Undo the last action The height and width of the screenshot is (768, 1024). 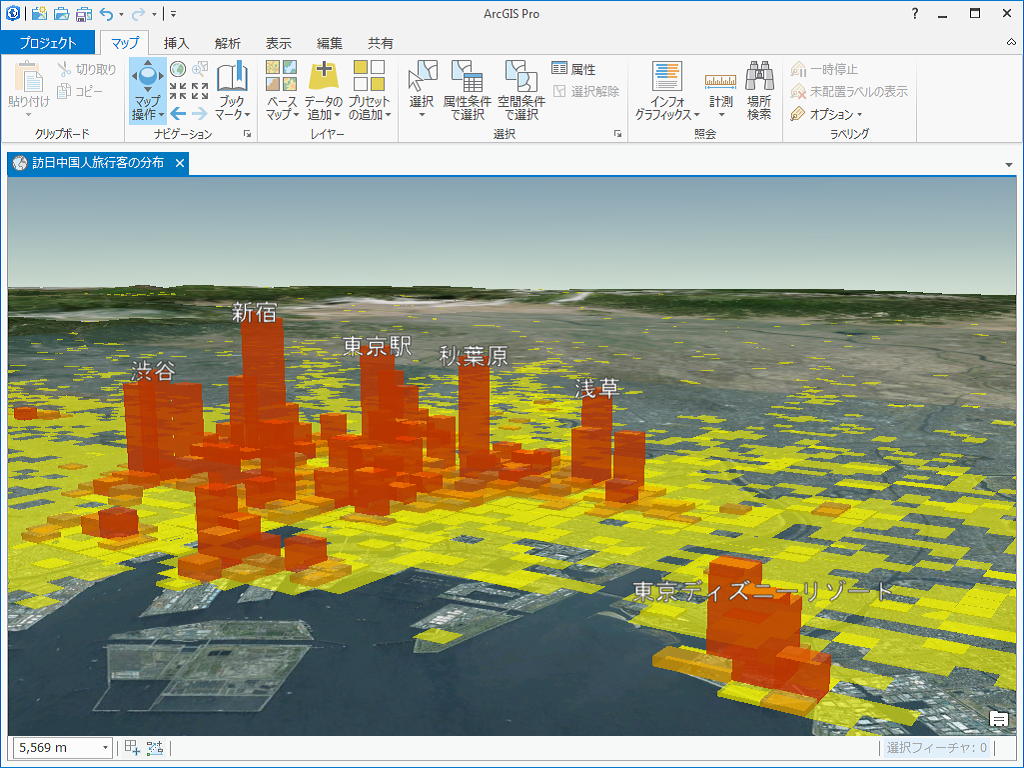tap(106, 14)
